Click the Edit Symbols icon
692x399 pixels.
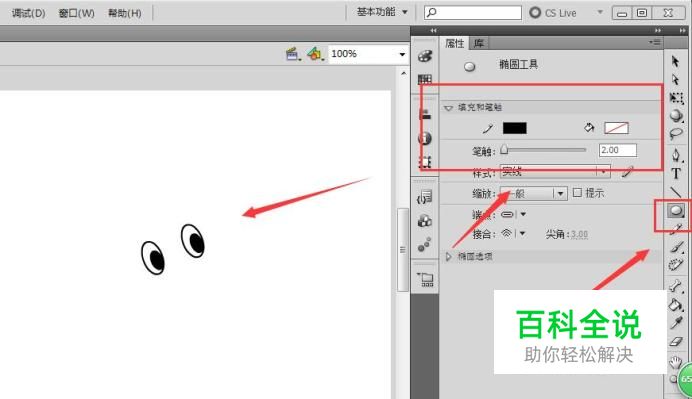[315, 54]
